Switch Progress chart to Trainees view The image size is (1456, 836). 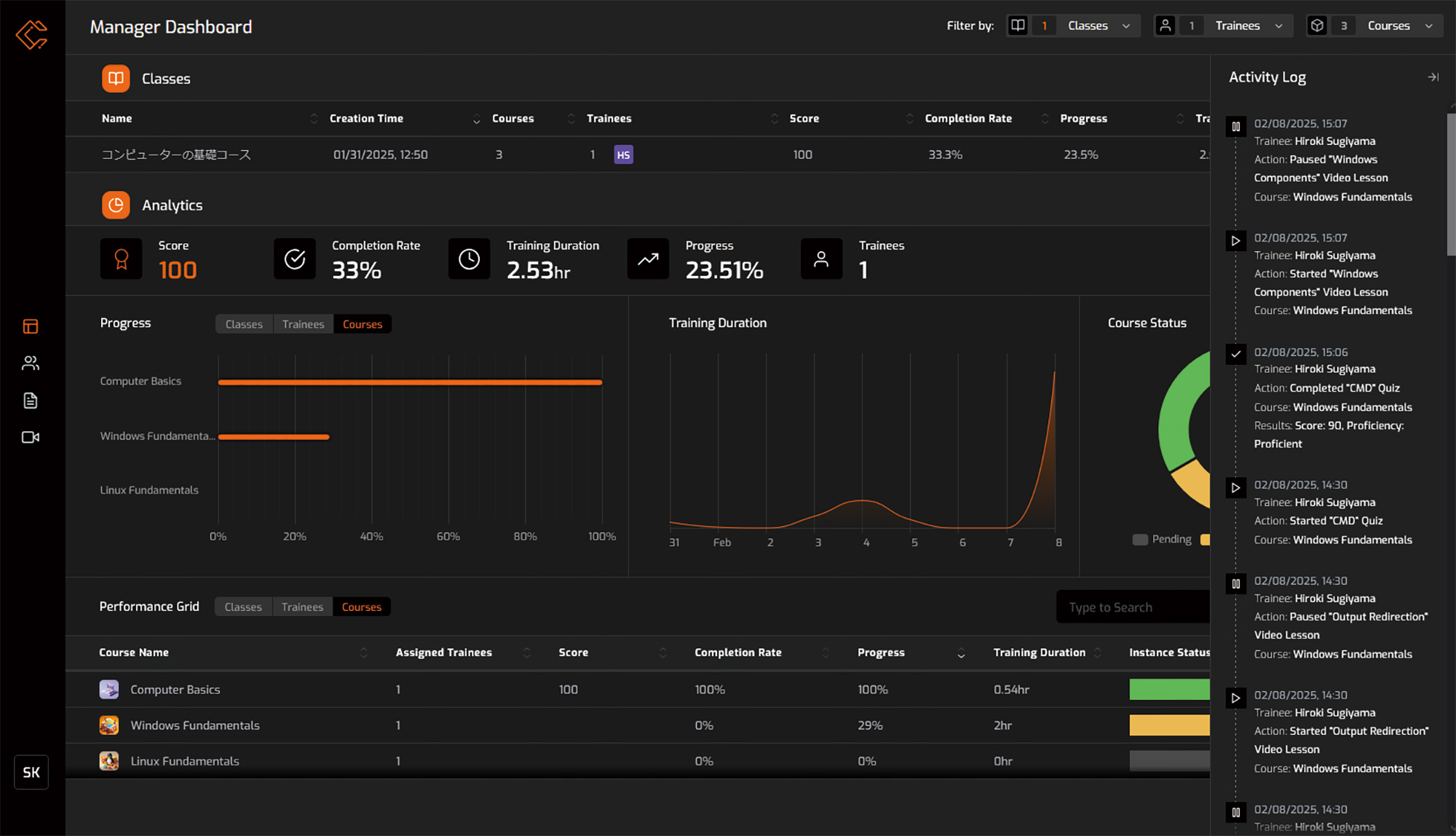coord(303,324)
